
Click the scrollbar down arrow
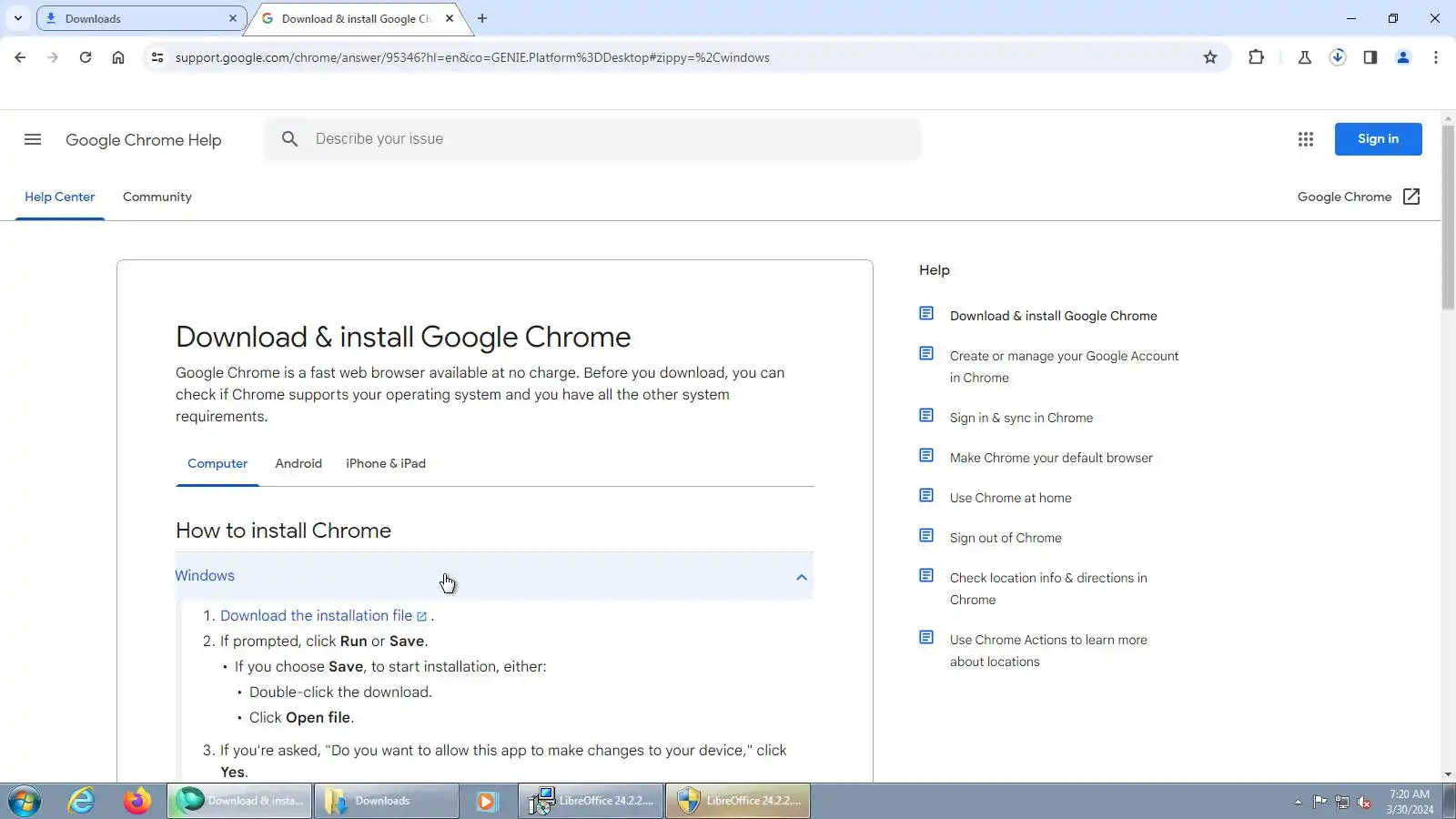click(x=1448, y=774)
